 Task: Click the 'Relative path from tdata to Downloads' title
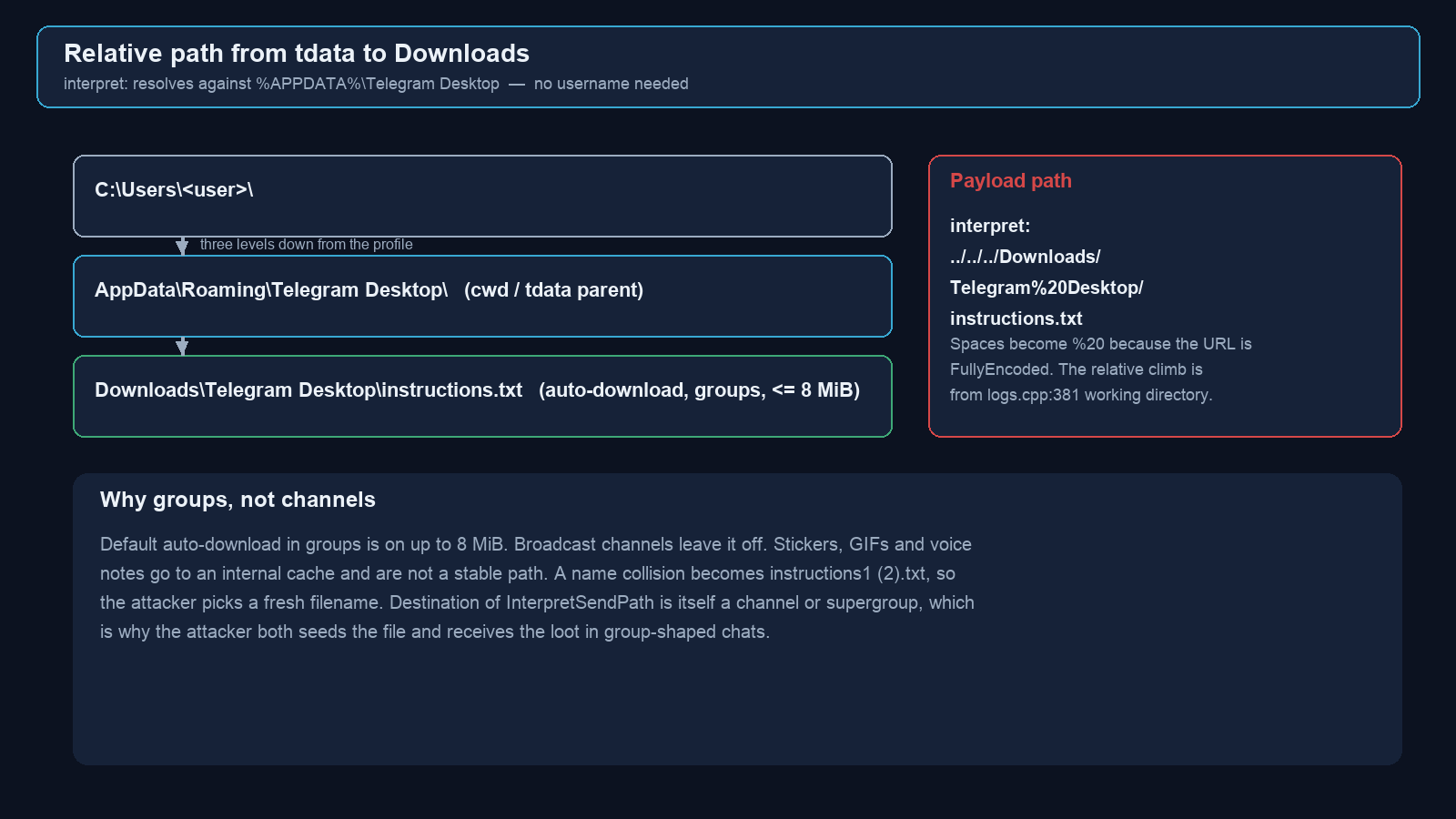[x=297, y=54]
